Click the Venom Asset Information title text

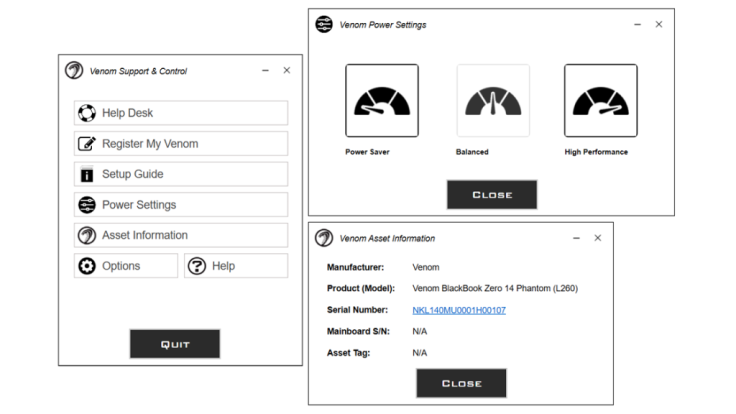[x=387, y=238]
